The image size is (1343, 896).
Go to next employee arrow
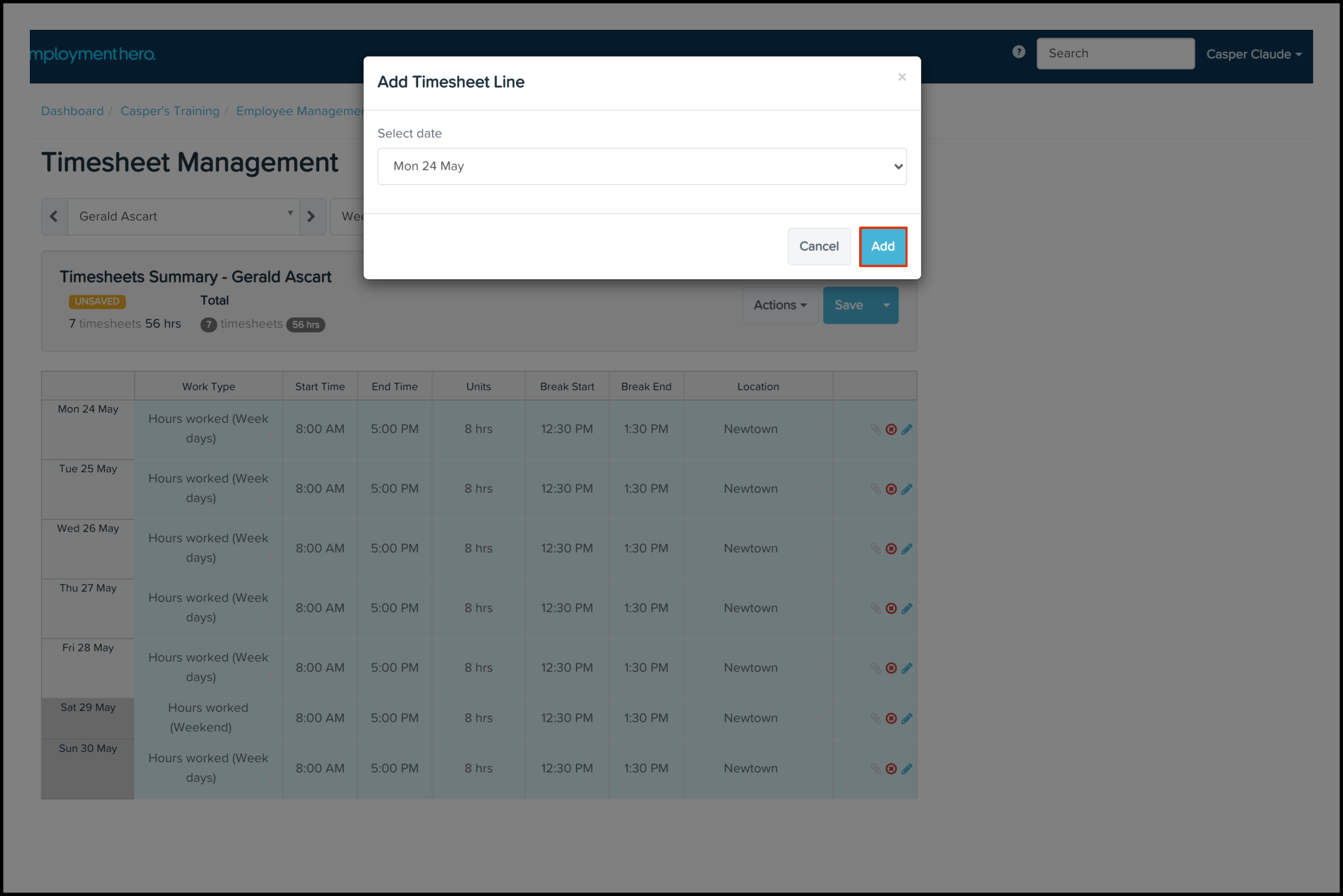311,217
